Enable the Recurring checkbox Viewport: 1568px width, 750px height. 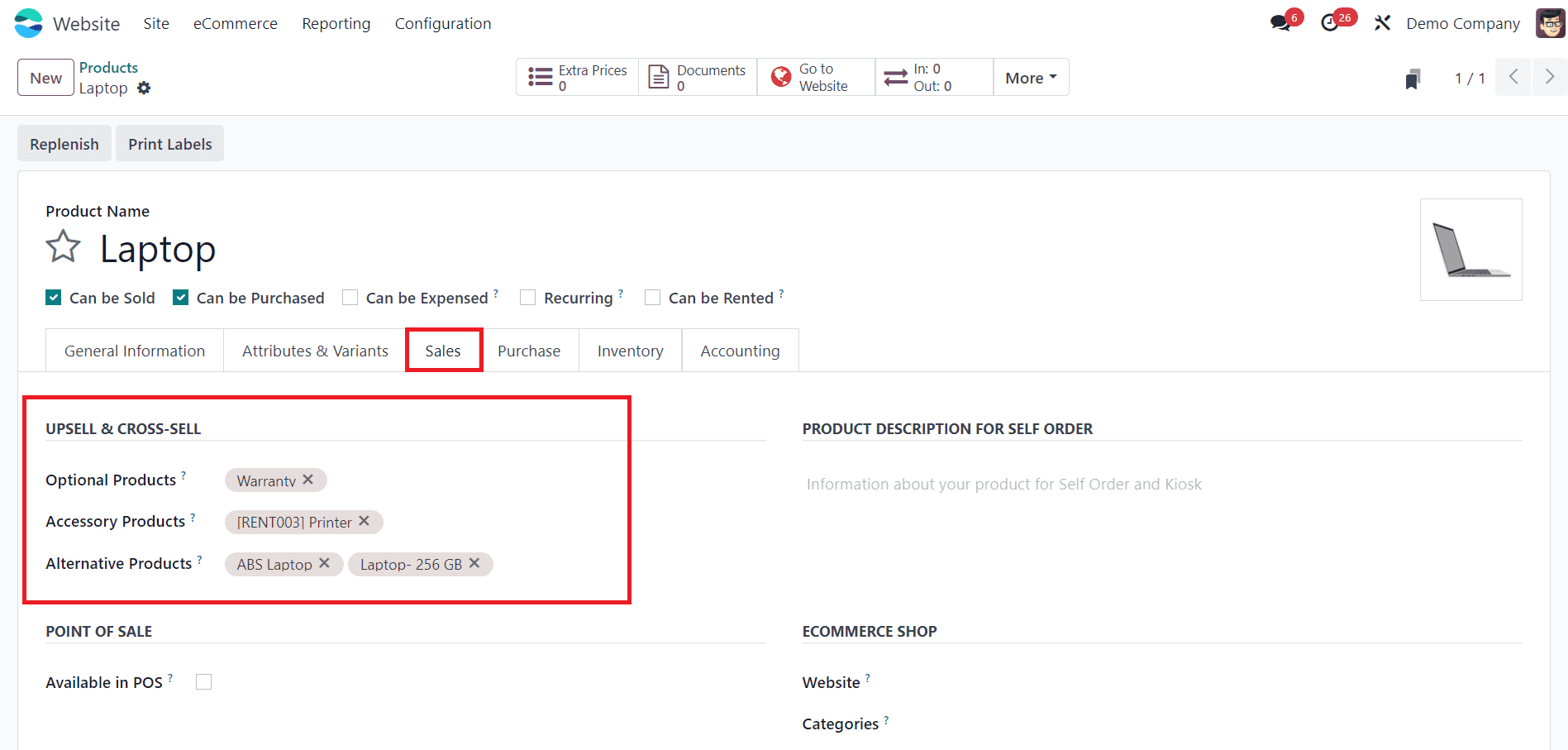tap(528, 298)
